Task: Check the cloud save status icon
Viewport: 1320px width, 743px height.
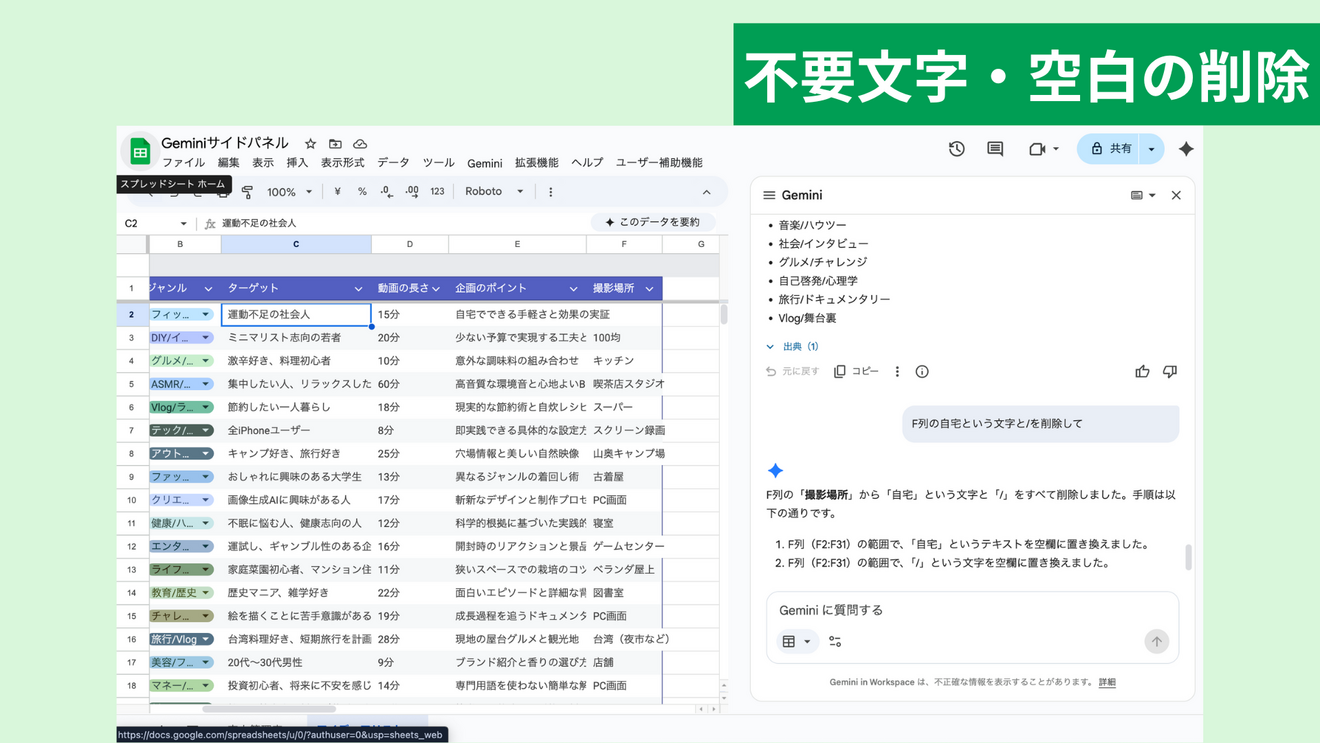Action: 360,144
